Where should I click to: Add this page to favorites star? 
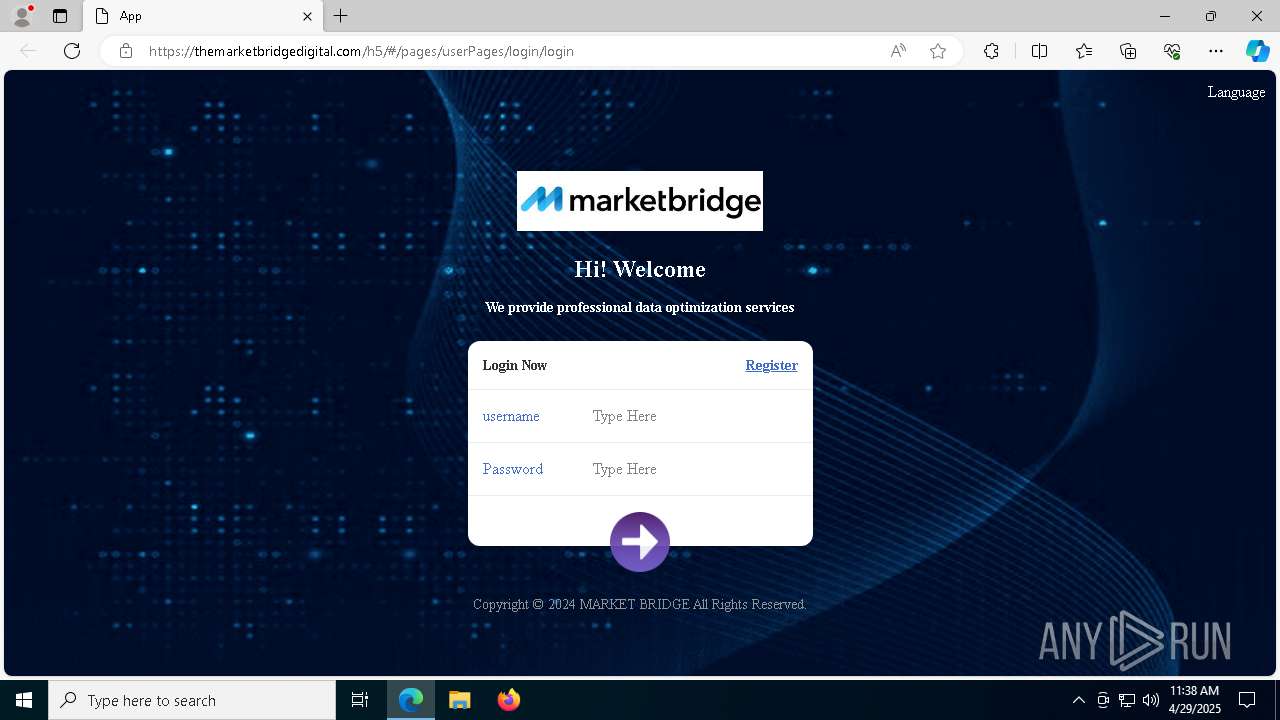point(938,51)
